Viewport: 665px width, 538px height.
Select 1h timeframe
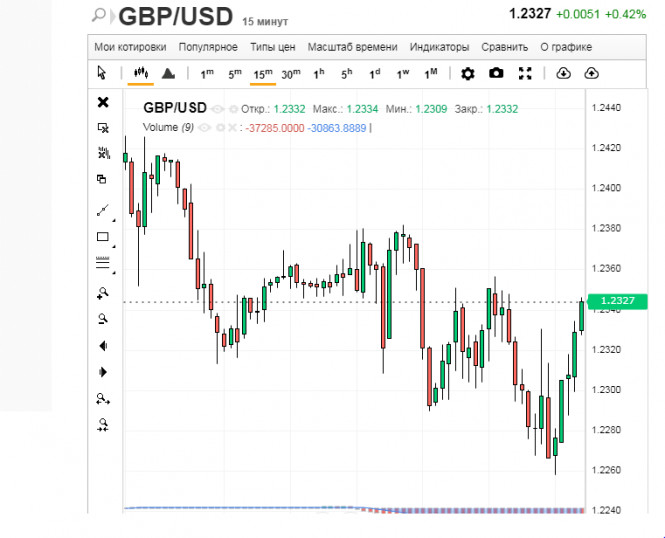[319, 74]
